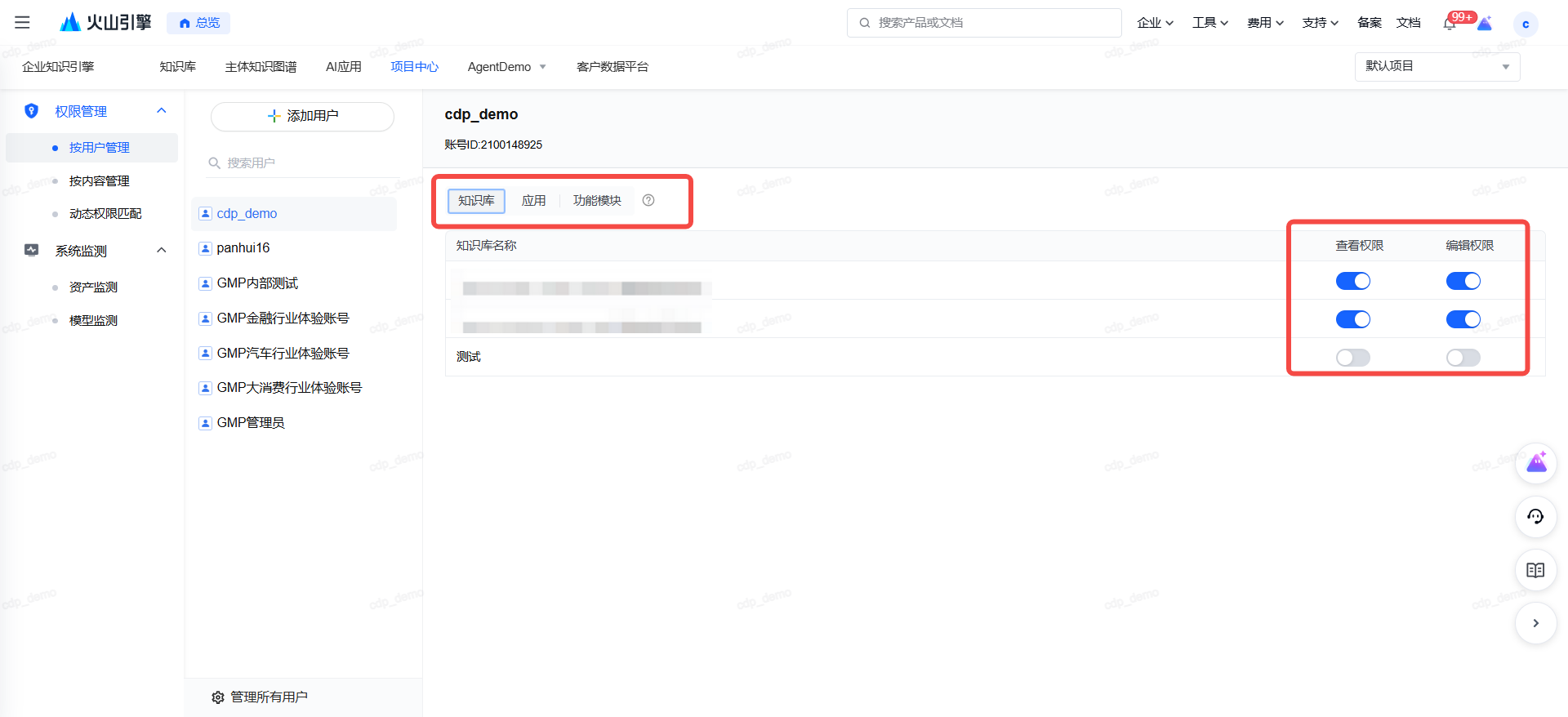Open the hamburger navigation menu
The width and height of the screenshot is (1568, 717).
coord(22,23)
